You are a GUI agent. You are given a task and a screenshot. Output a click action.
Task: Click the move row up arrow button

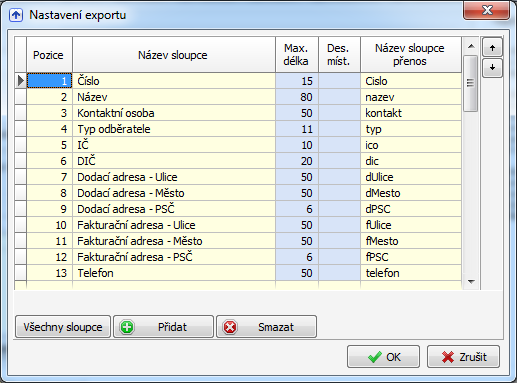[x=492, y=48]
